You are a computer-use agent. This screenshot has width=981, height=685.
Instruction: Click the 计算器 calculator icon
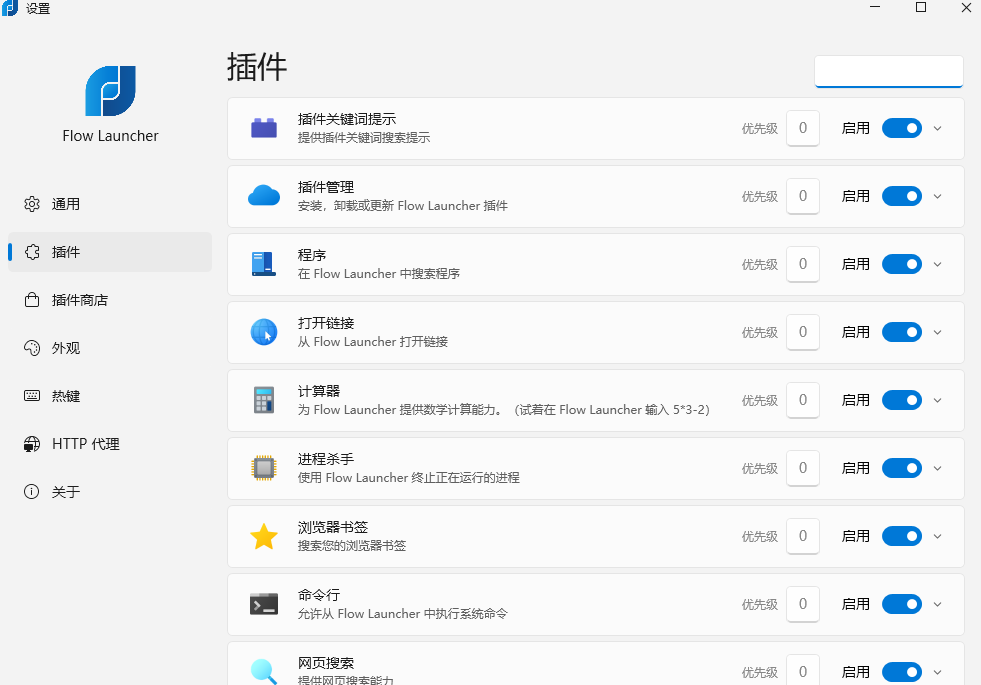click(263, 400)
